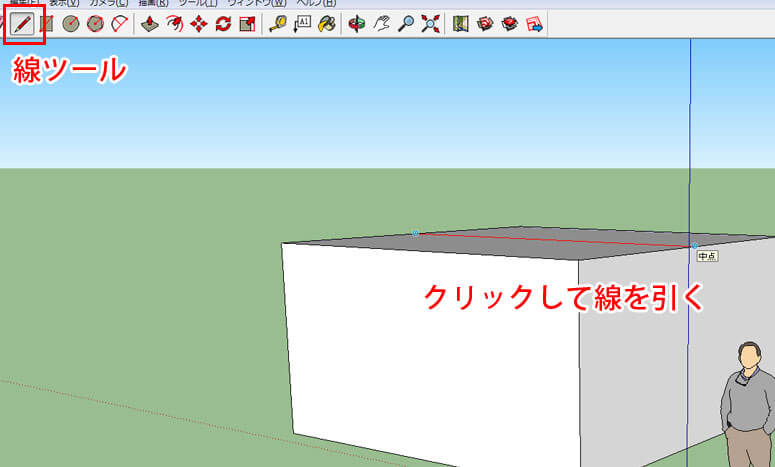Viewport: 775px width, 467px height.
Task: Select the Move tool
Action: pyautogui.click(x=199, y=24)
